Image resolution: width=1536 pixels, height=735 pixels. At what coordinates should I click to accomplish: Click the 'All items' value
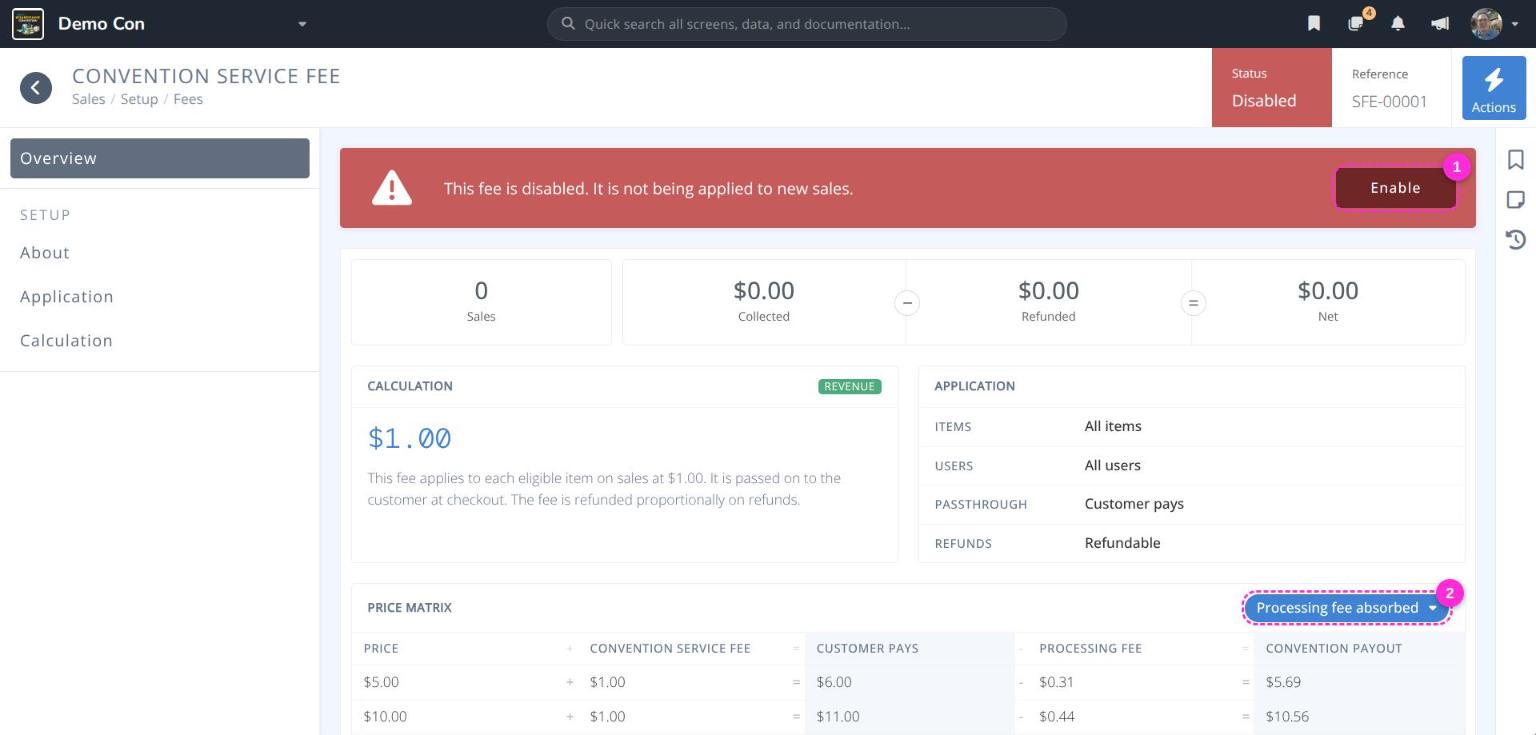1113,426
